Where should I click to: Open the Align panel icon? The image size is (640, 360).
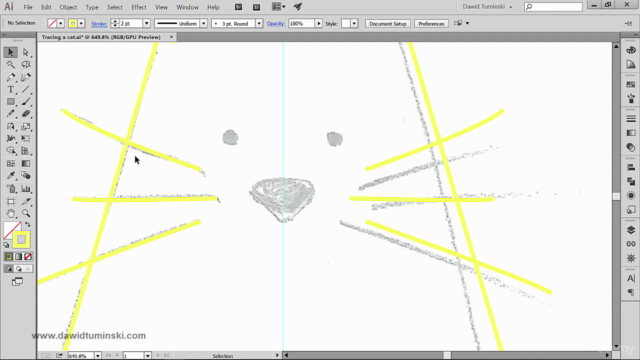point(631,167)
